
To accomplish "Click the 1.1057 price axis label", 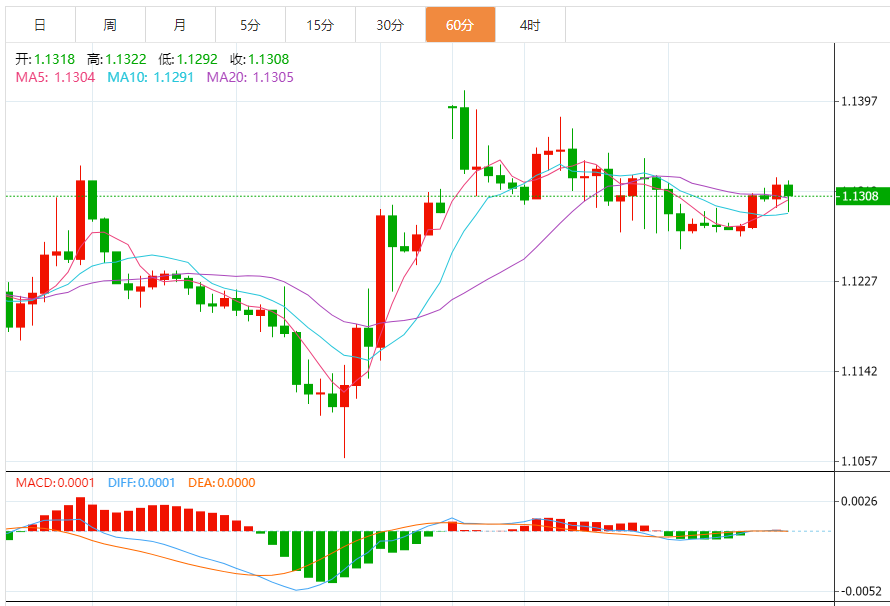I will coord(859,461).
